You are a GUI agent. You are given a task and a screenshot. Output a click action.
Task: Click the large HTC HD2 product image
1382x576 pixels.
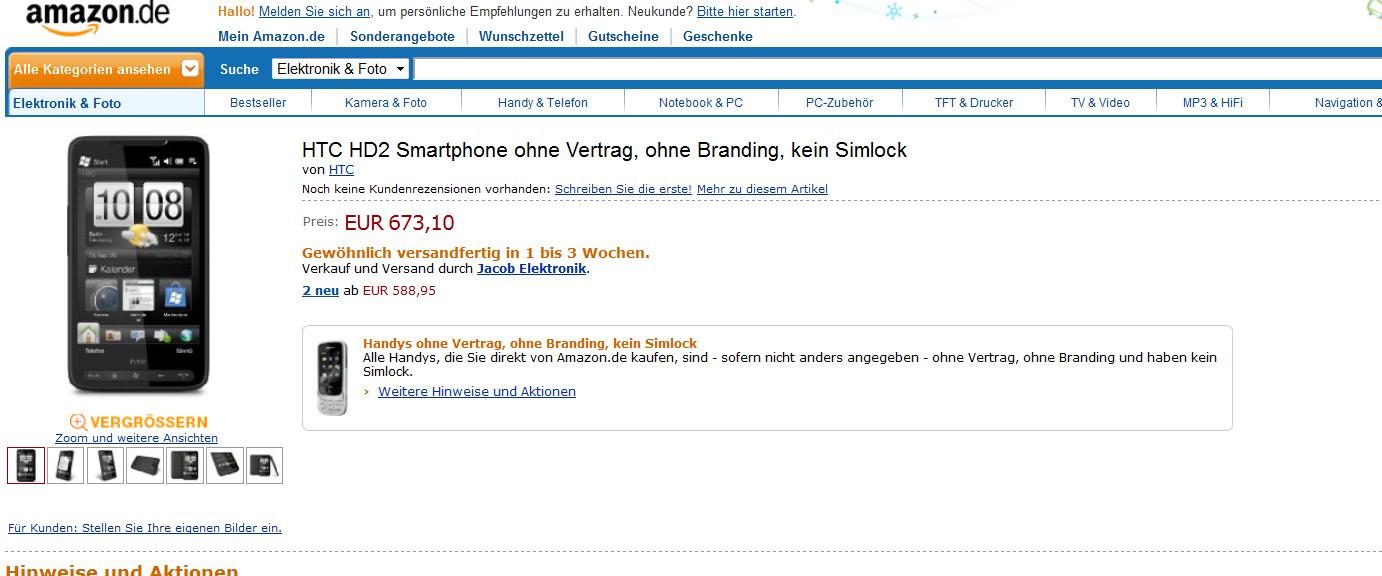(139, 265)
